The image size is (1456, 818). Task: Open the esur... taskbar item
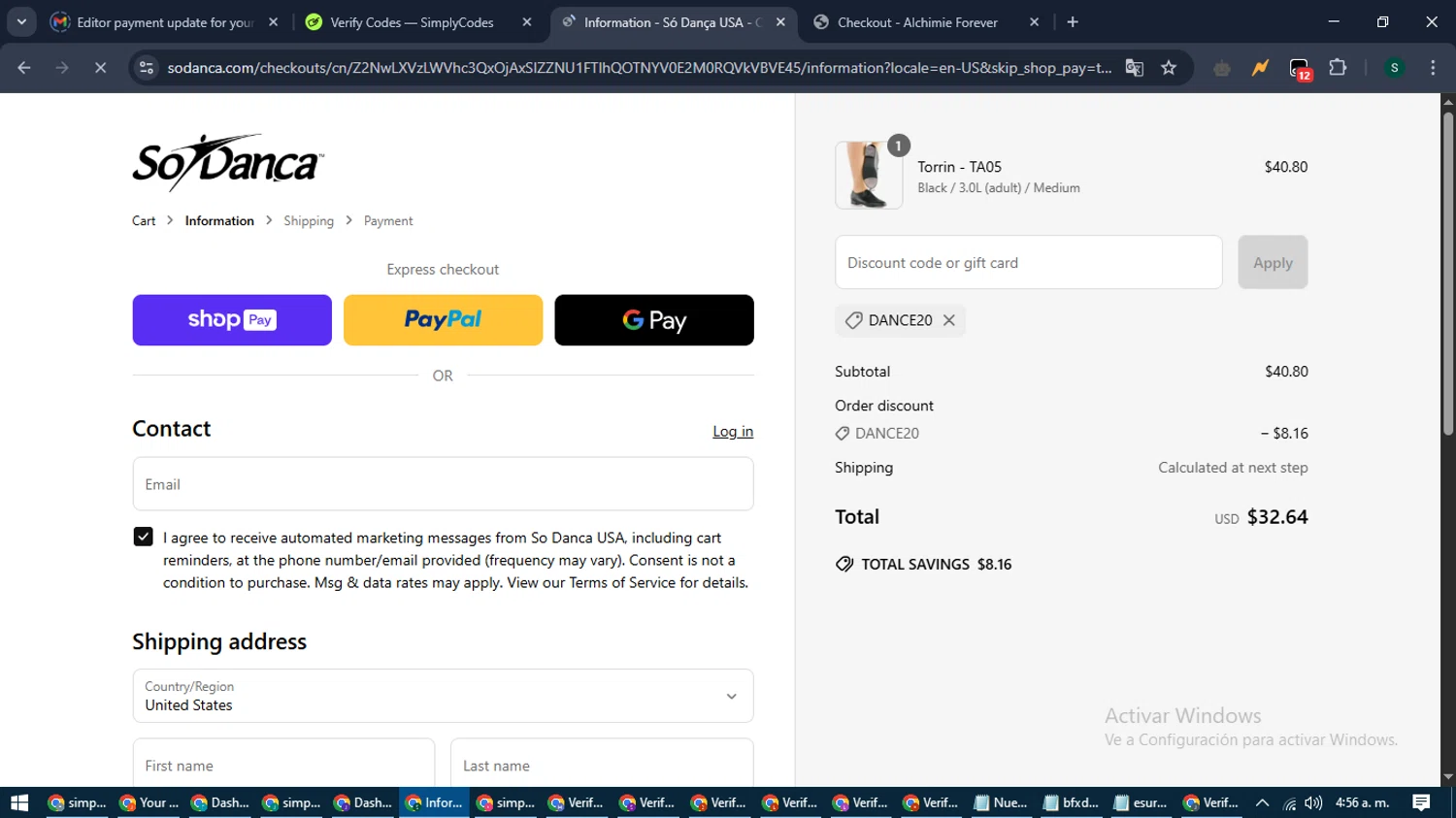(x=1141, y=802)
